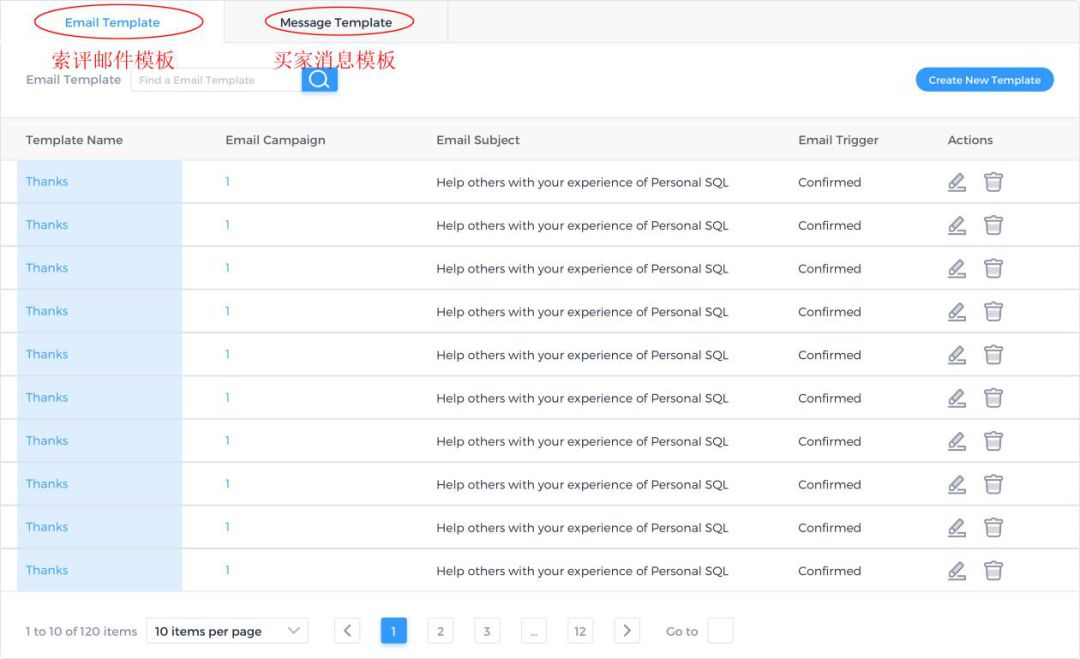Click the search magnifier icon button

[x=319, y=80]
